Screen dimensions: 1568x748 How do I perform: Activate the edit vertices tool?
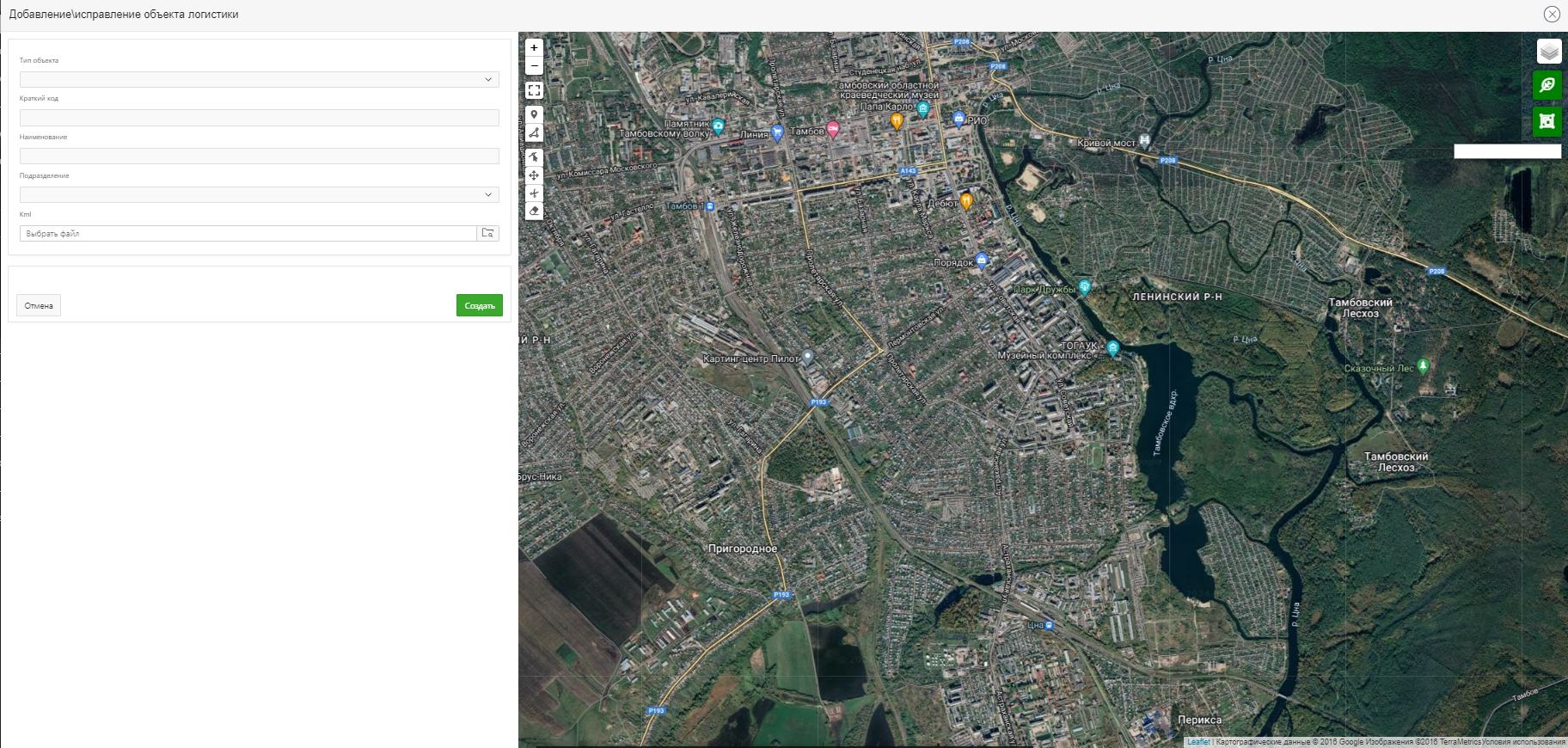[534, 157]
